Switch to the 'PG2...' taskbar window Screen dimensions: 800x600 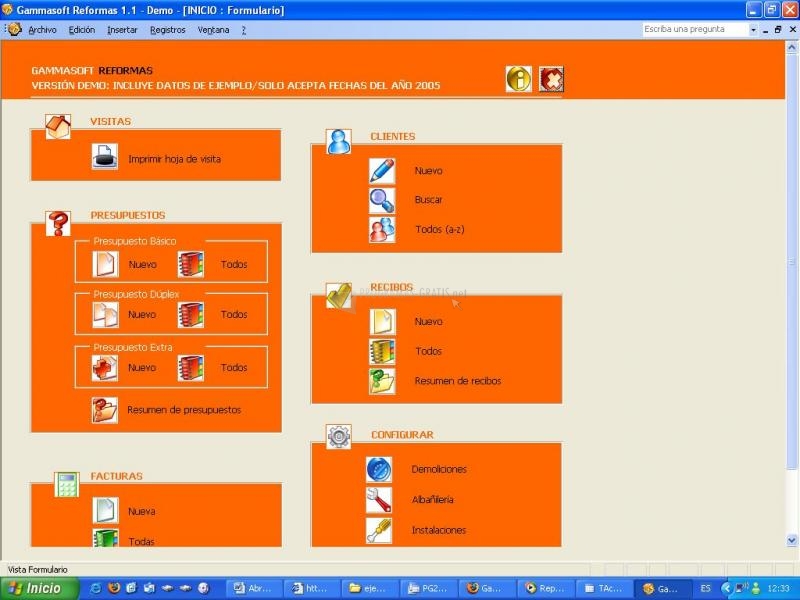click(428, 588)
